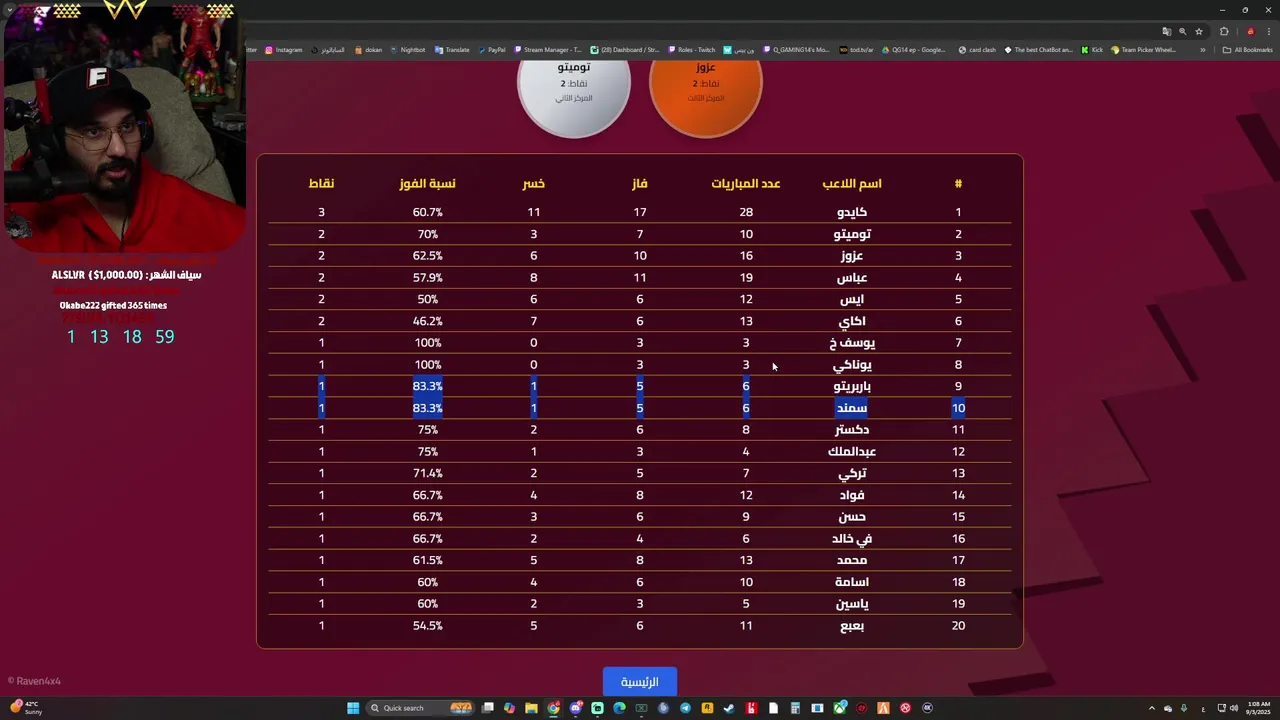
Task: Click the خسر column header
Action: pos(534,183)
